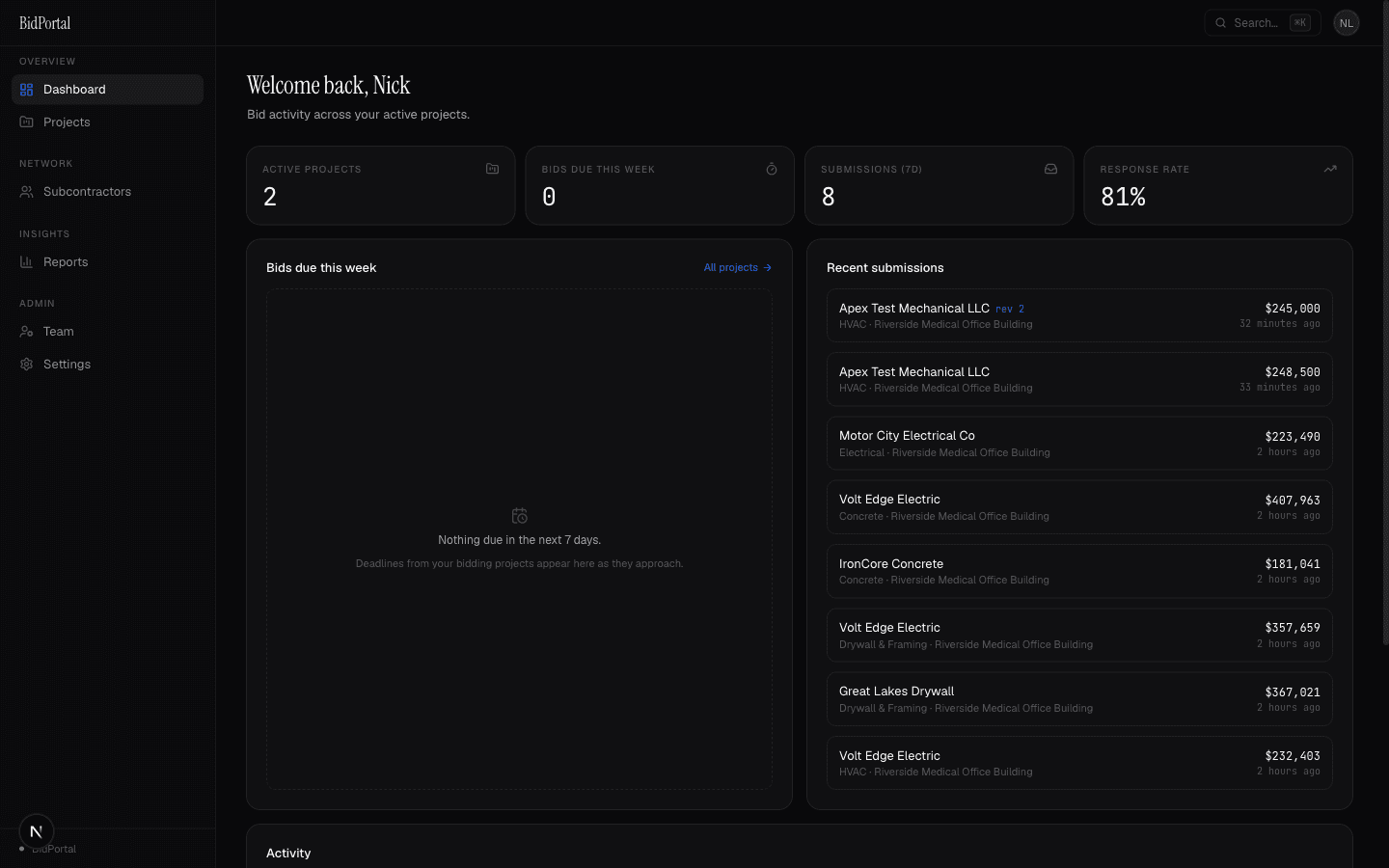Click the Recent submissions heading
The image size is (1389, 868).
pos(885,268)
